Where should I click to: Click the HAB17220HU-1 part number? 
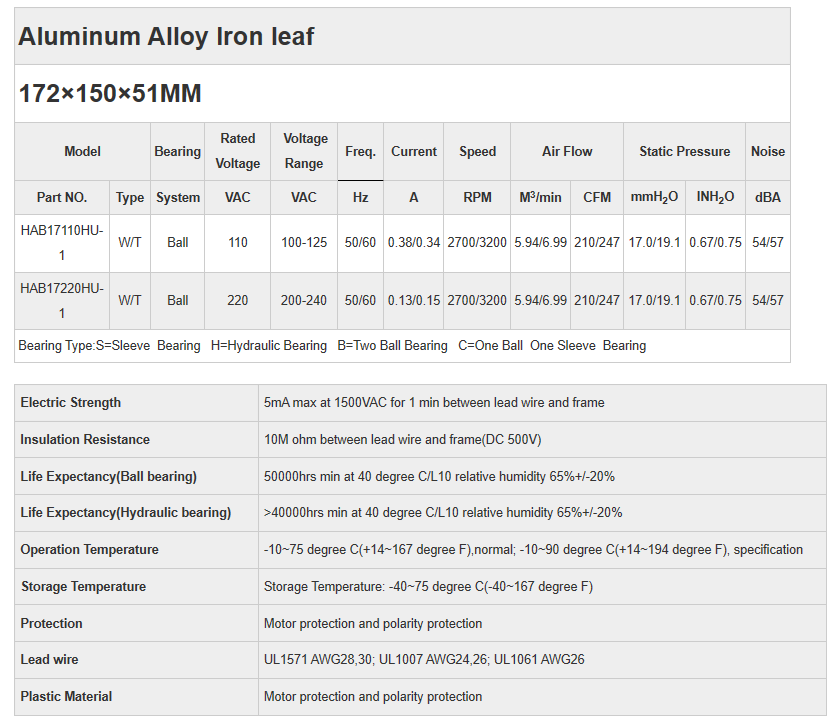point(62,301)
